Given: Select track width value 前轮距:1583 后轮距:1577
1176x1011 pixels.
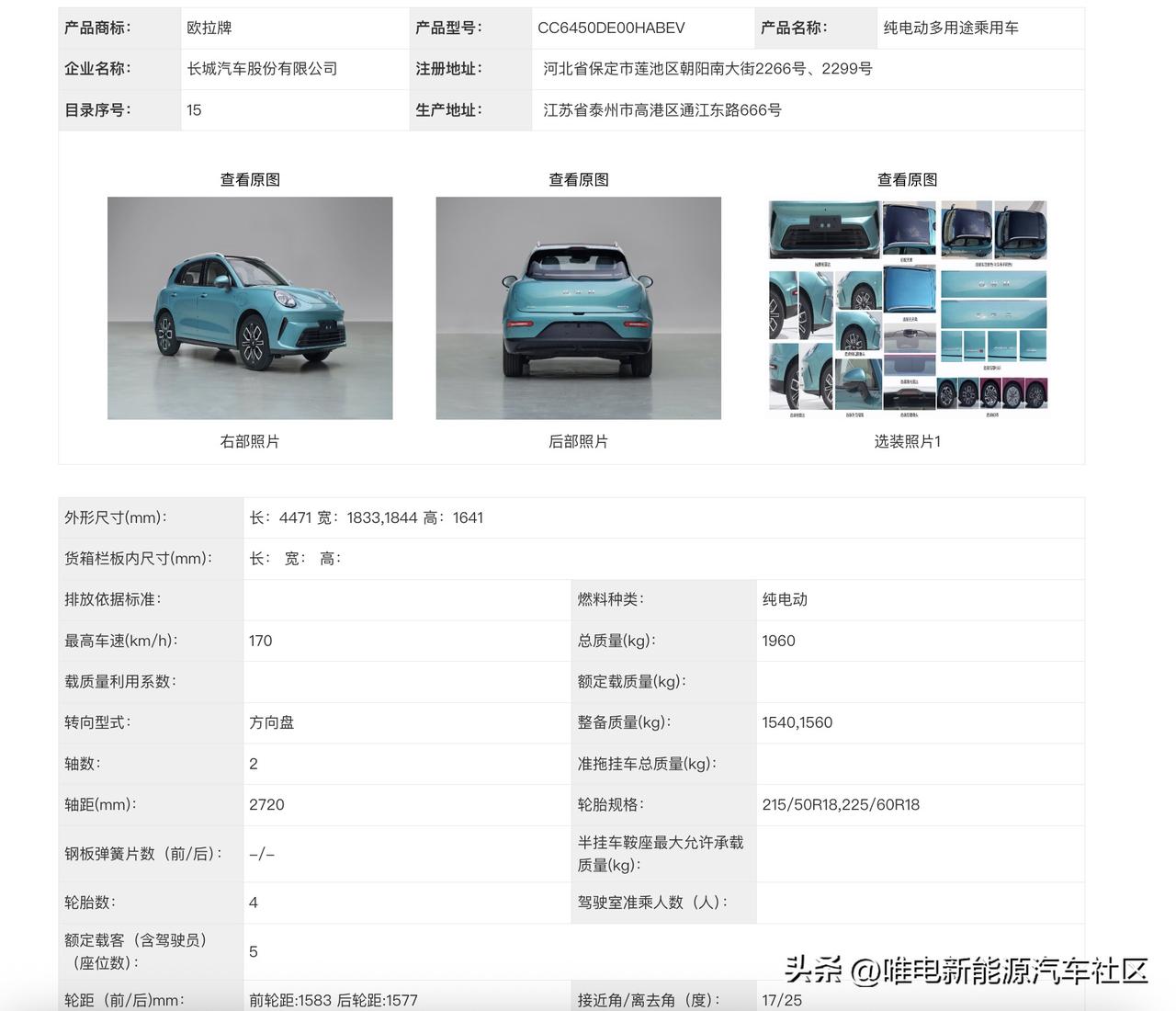Looking at the screenshot, I should pos(334,1000).
